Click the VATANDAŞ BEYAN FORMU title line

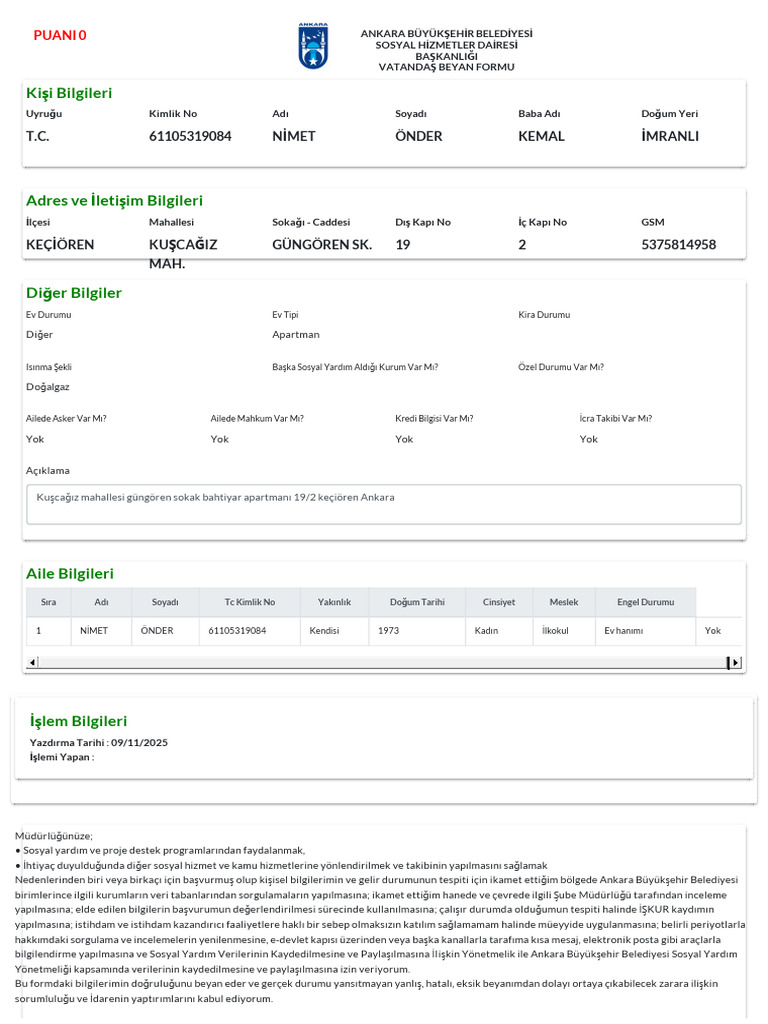click(x=447, y=67)
